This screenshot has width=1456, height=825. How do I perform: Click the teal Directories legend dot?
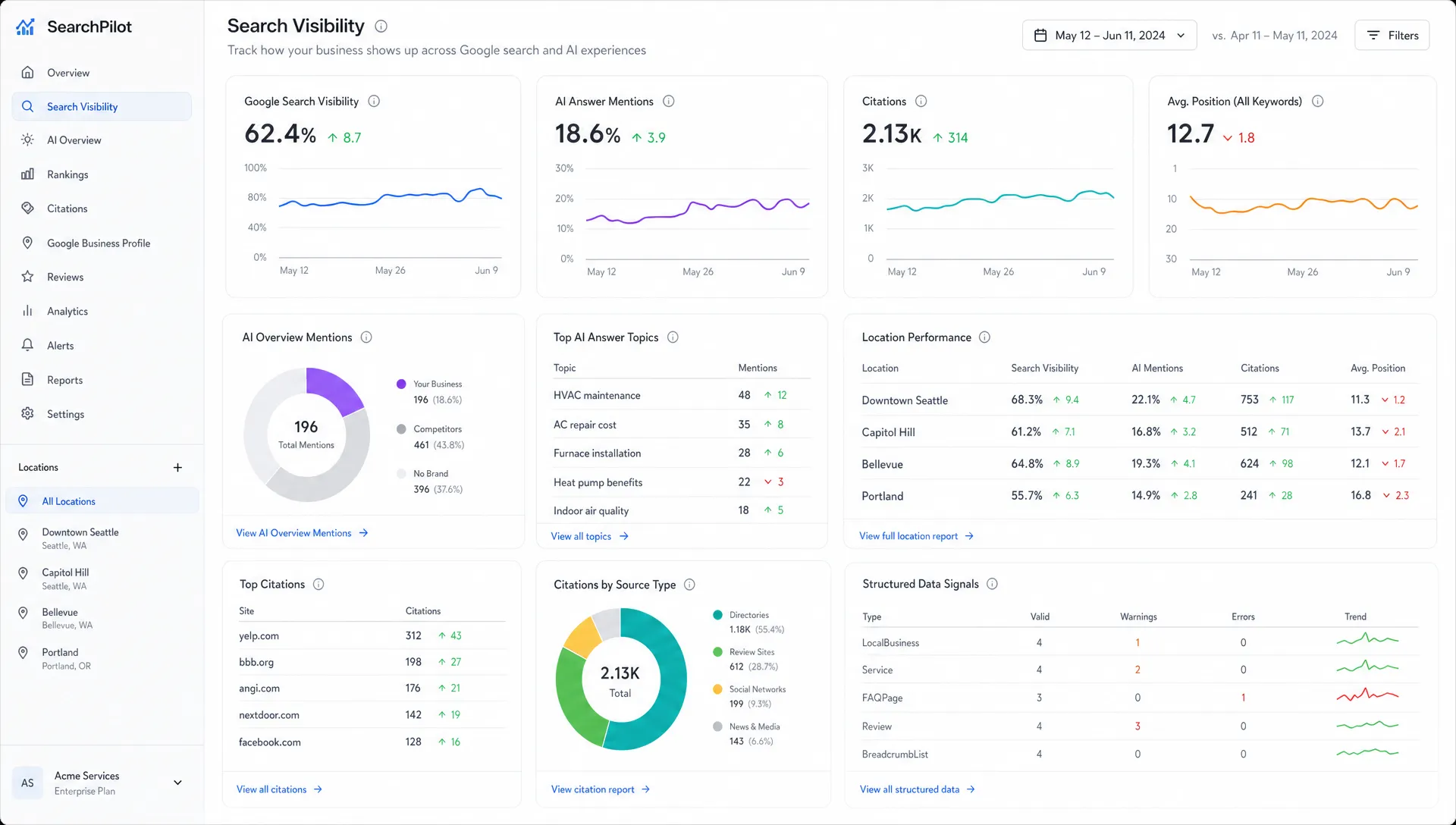tap(717, 615)
